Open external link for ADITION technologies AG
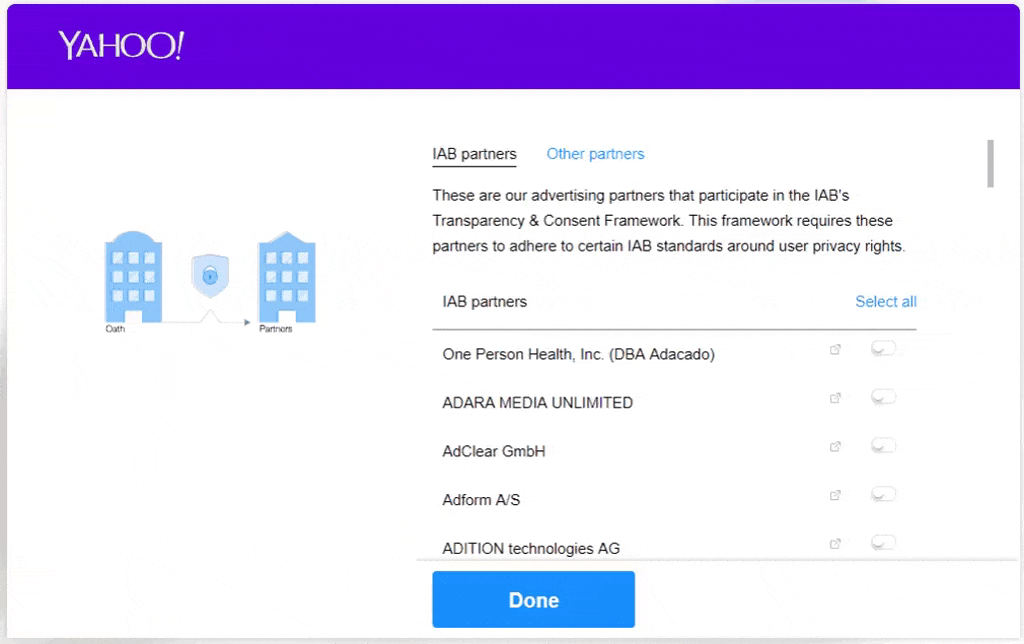 [x=836, y=544]
